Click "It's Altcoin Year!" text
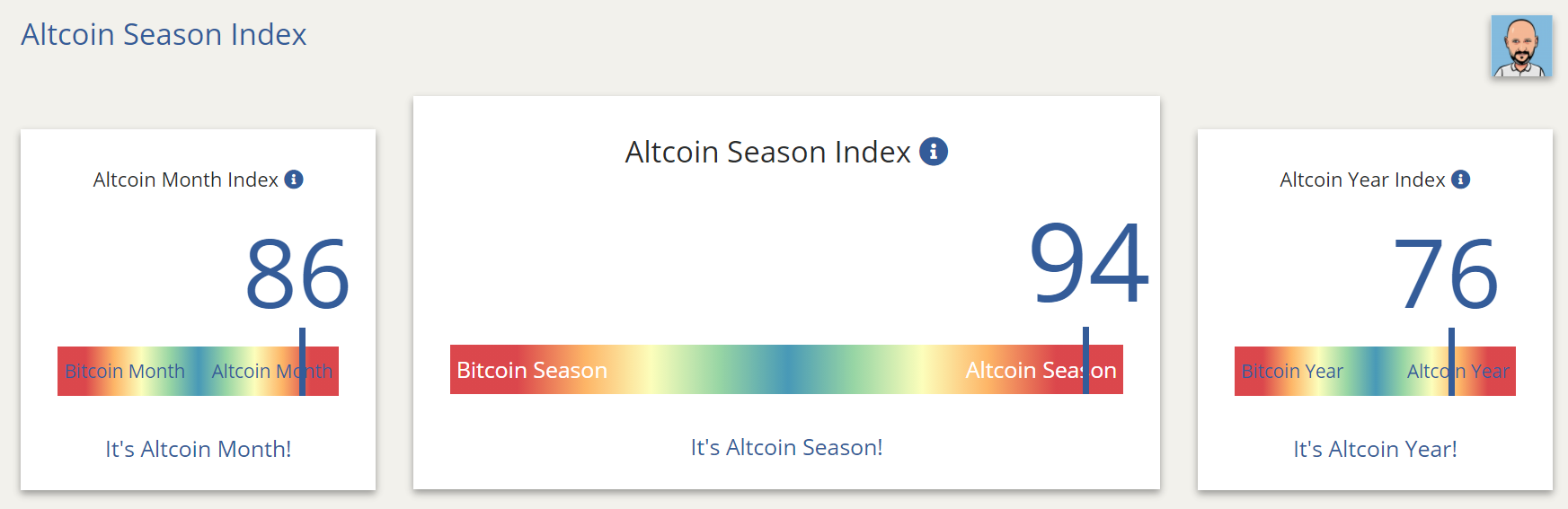The height and width of the screenshot is (509, 1568). point(1375,449)
